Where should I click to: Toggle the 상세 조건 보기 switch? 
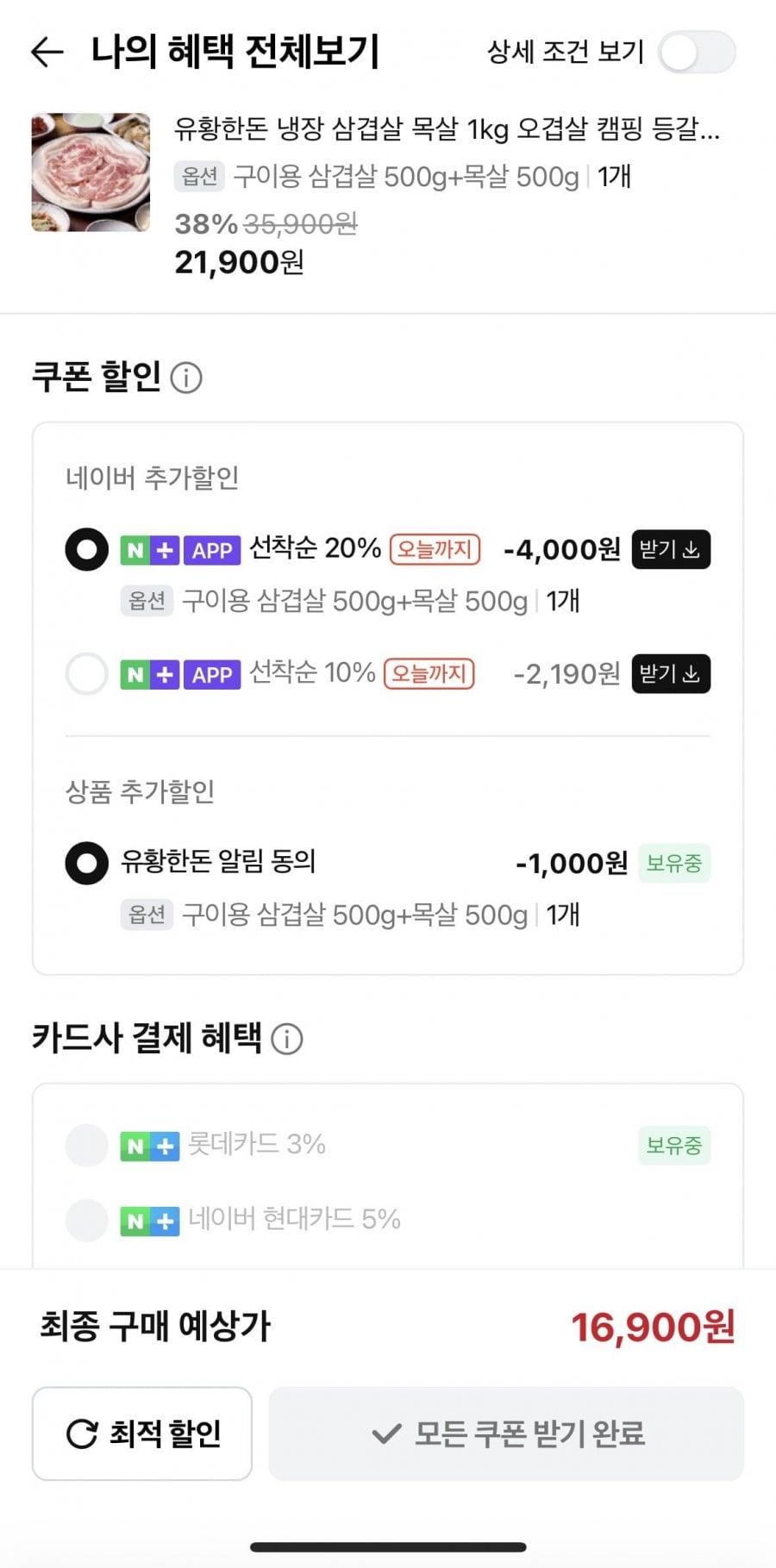pos(697,53)
